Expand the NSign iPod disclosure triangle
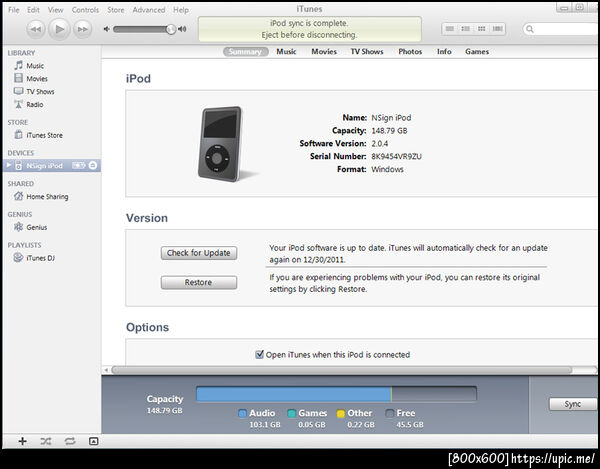Image resolution: width=600 pixels, height=469 pixels. tap(8, 165)
